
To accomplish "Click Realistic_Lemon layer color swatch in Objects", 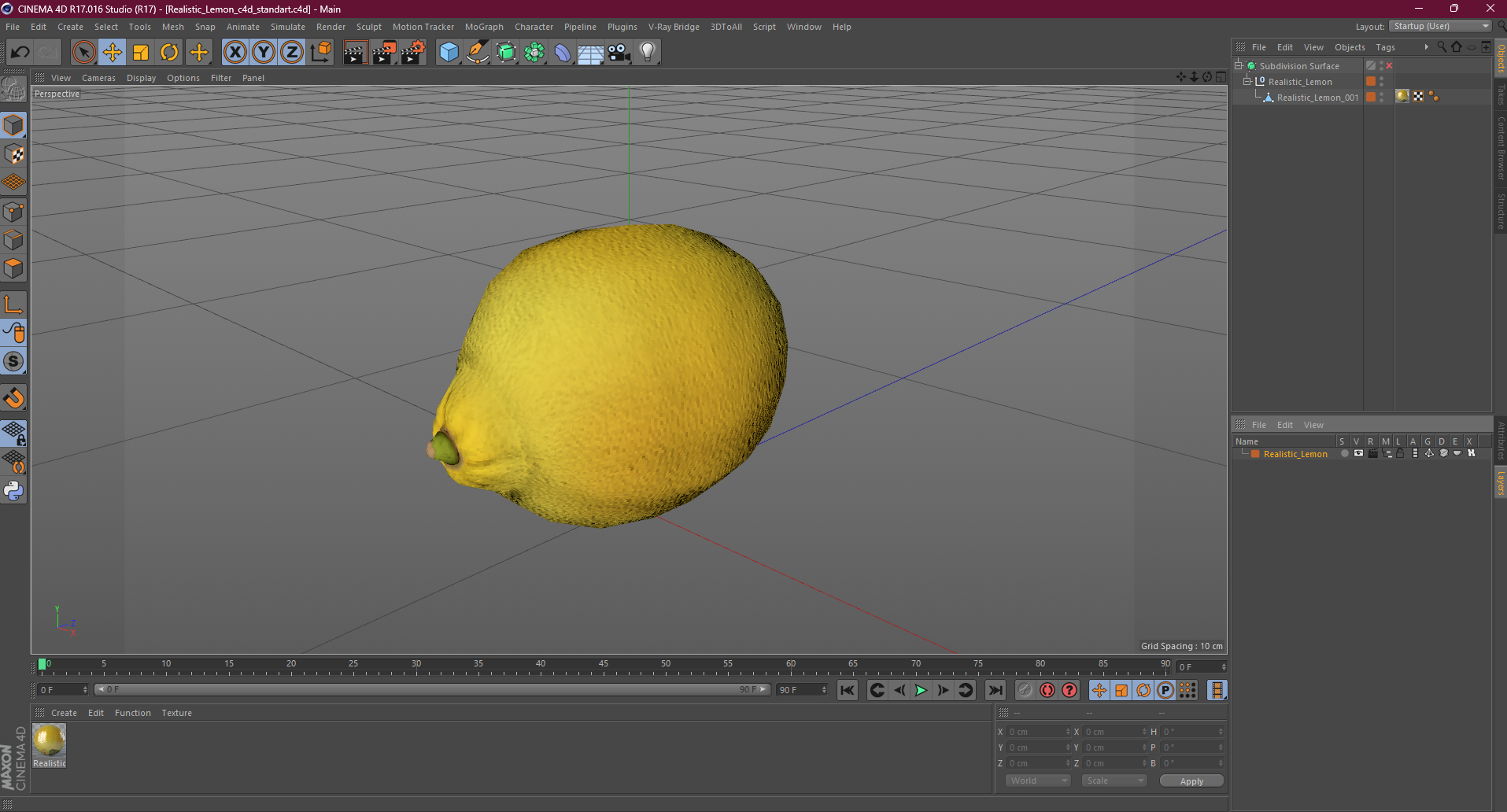I will tap(1371, 82).
